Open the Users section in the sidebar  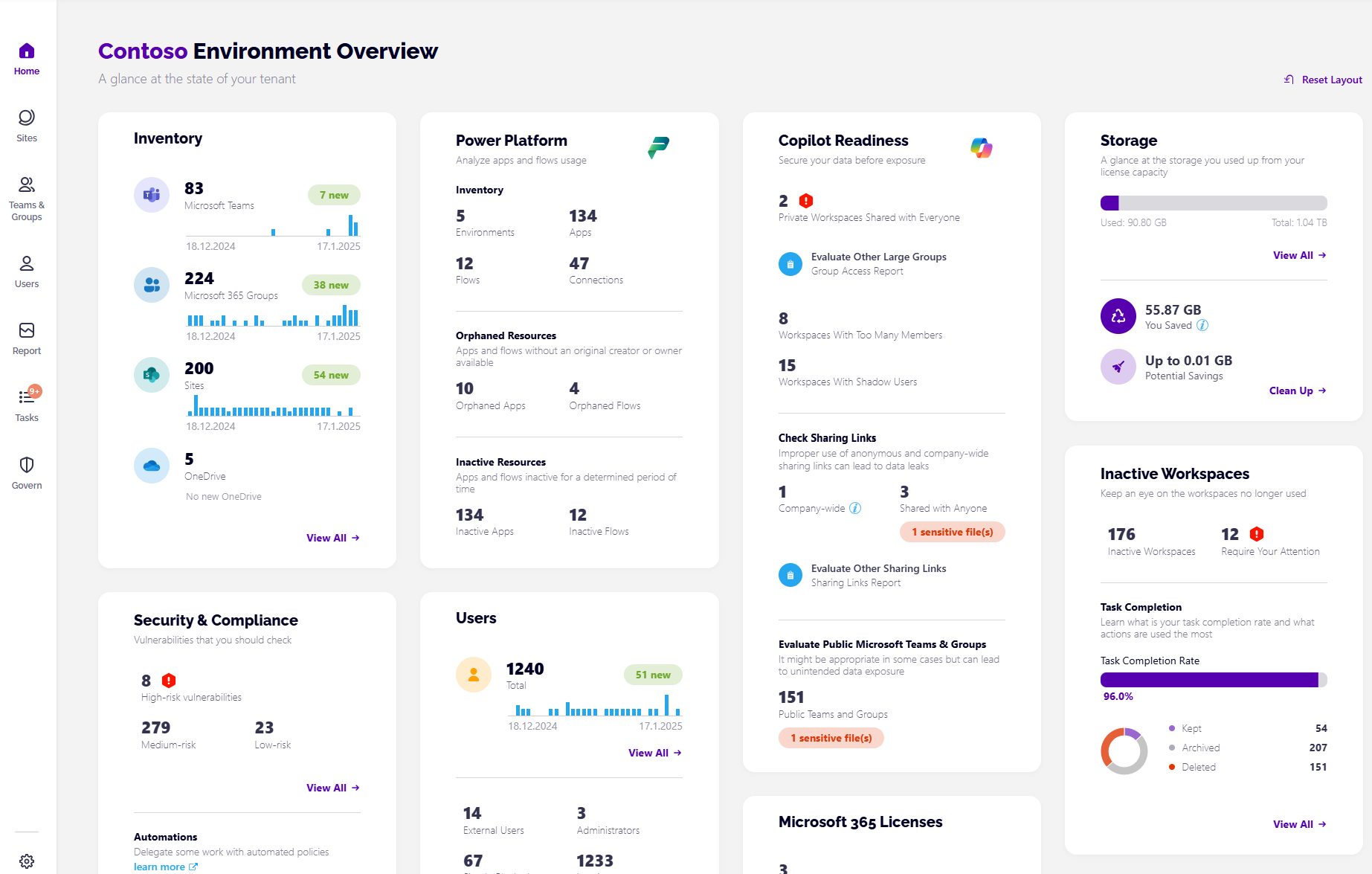coord(27,263)
